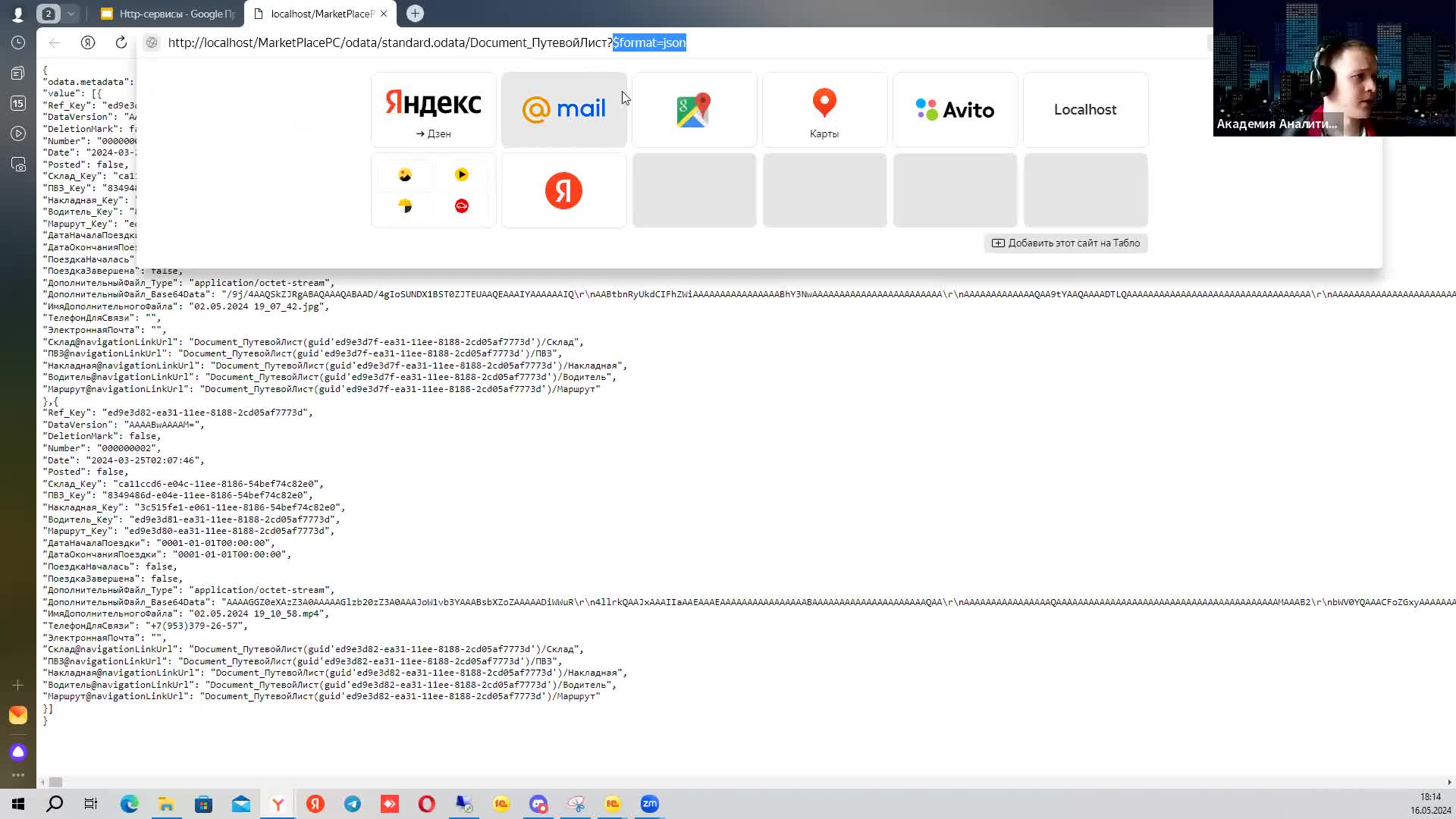Screen dimensions: 1456x819
Task: Open the screenshot tool in sidebar
Action: [18, 165]
